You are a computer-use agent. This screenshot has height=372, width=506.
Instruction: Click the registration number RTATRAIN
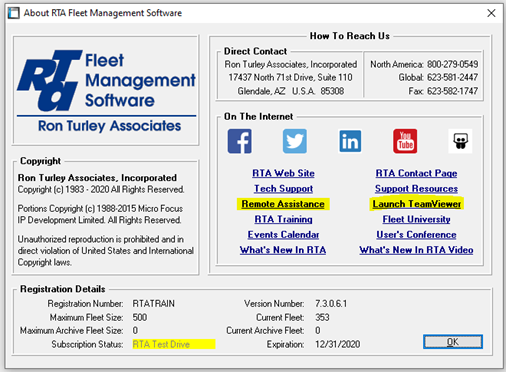click(154, 304)
